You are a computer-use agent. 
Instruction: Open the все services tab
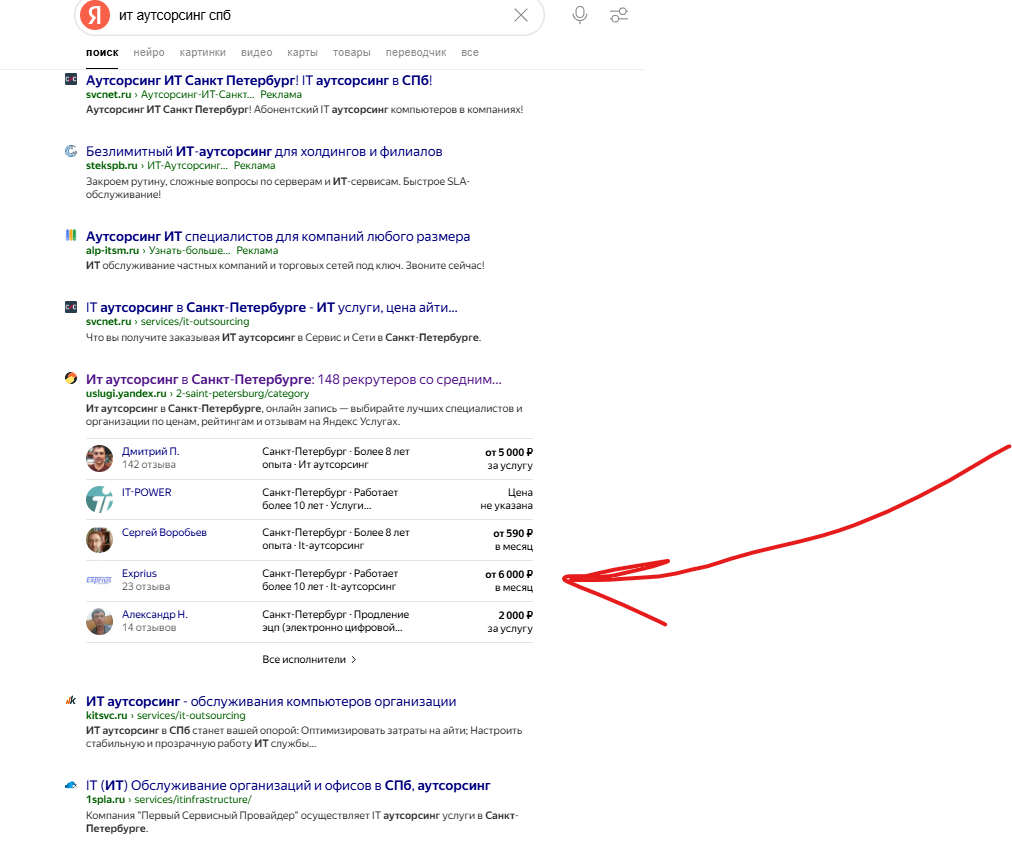[470, 52]
